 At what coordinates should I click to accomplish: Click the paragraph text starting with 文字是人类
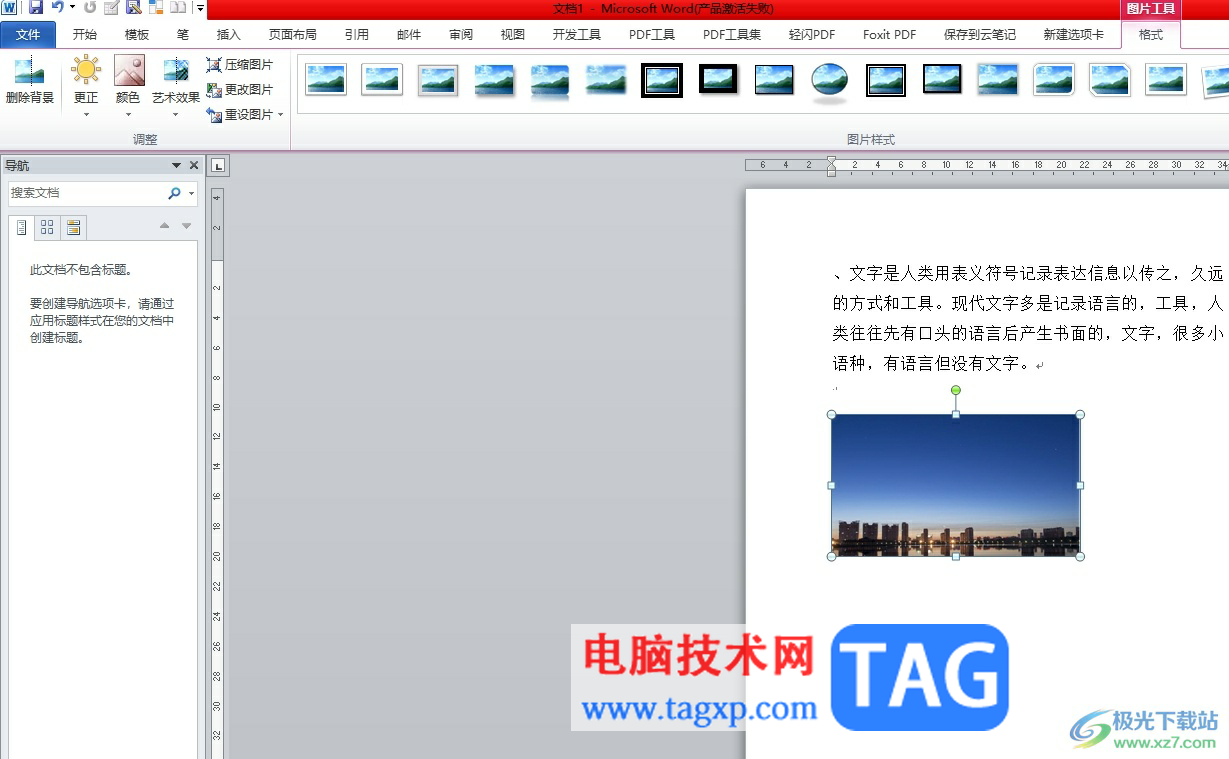click(x=1028, y=318)
